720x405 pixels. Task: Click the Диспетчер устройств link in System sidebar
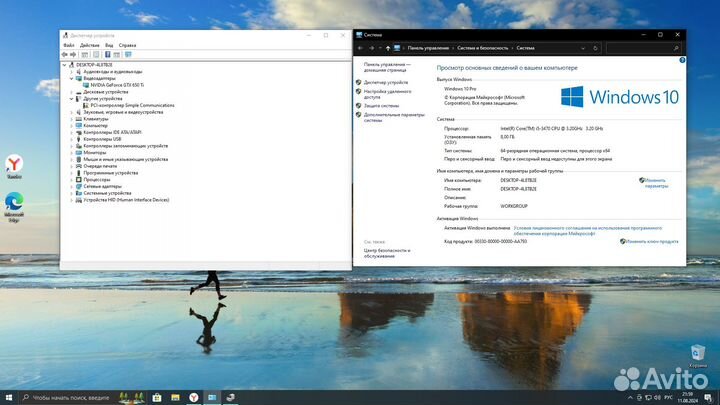pyautogui.click(x=385, y=82)
